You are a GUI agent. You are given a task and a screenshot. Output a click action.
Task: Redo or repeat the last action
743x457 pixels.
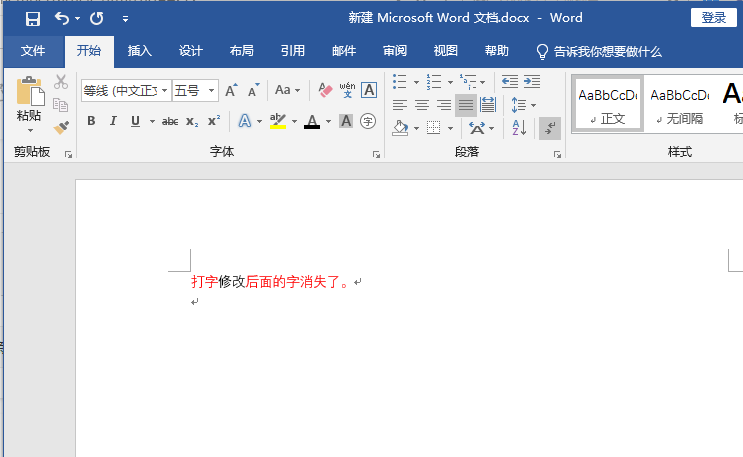tap(97, 18)
